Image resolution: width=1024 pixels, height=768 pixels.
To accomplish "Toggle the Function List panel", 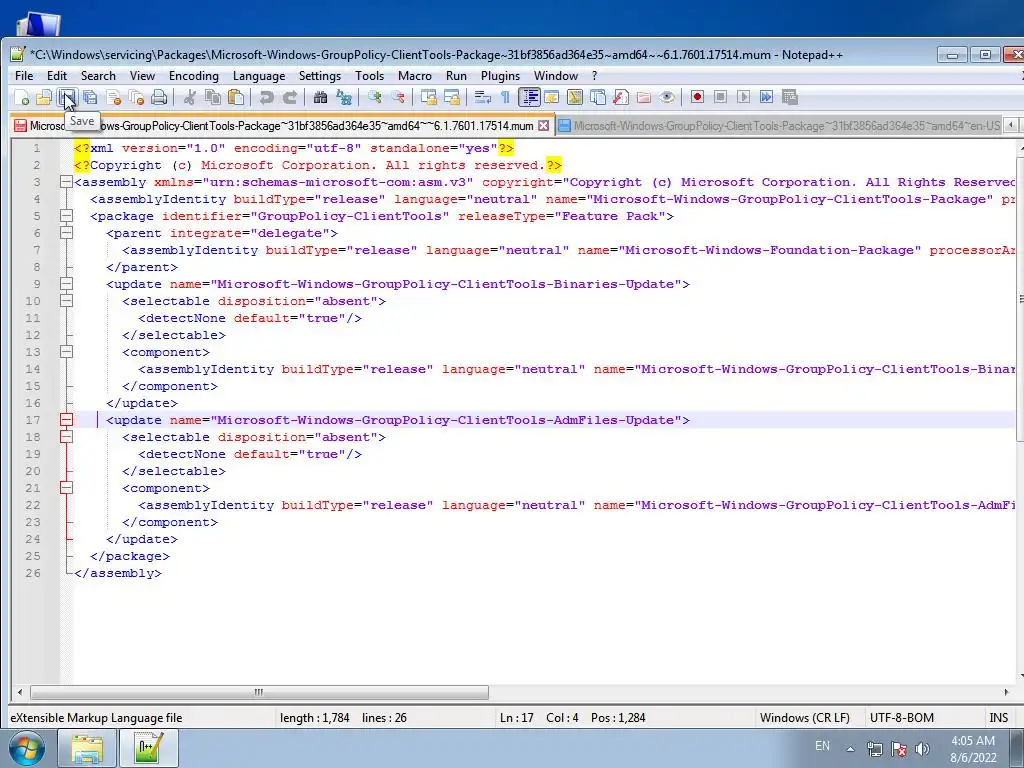I will [620, 97].
